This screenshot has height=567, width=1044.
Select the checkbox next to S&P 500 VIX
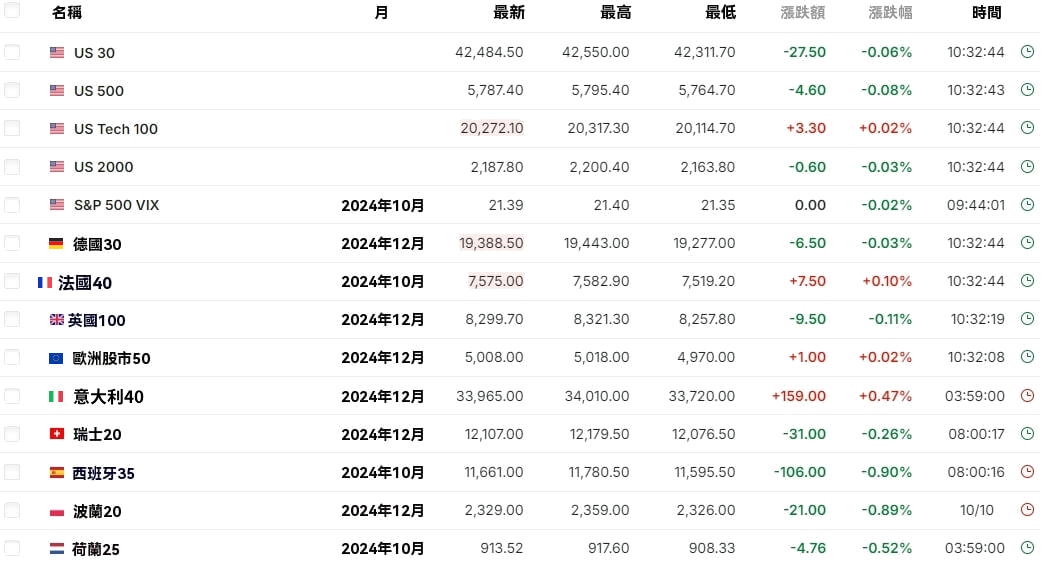click(x=12, y=205)
